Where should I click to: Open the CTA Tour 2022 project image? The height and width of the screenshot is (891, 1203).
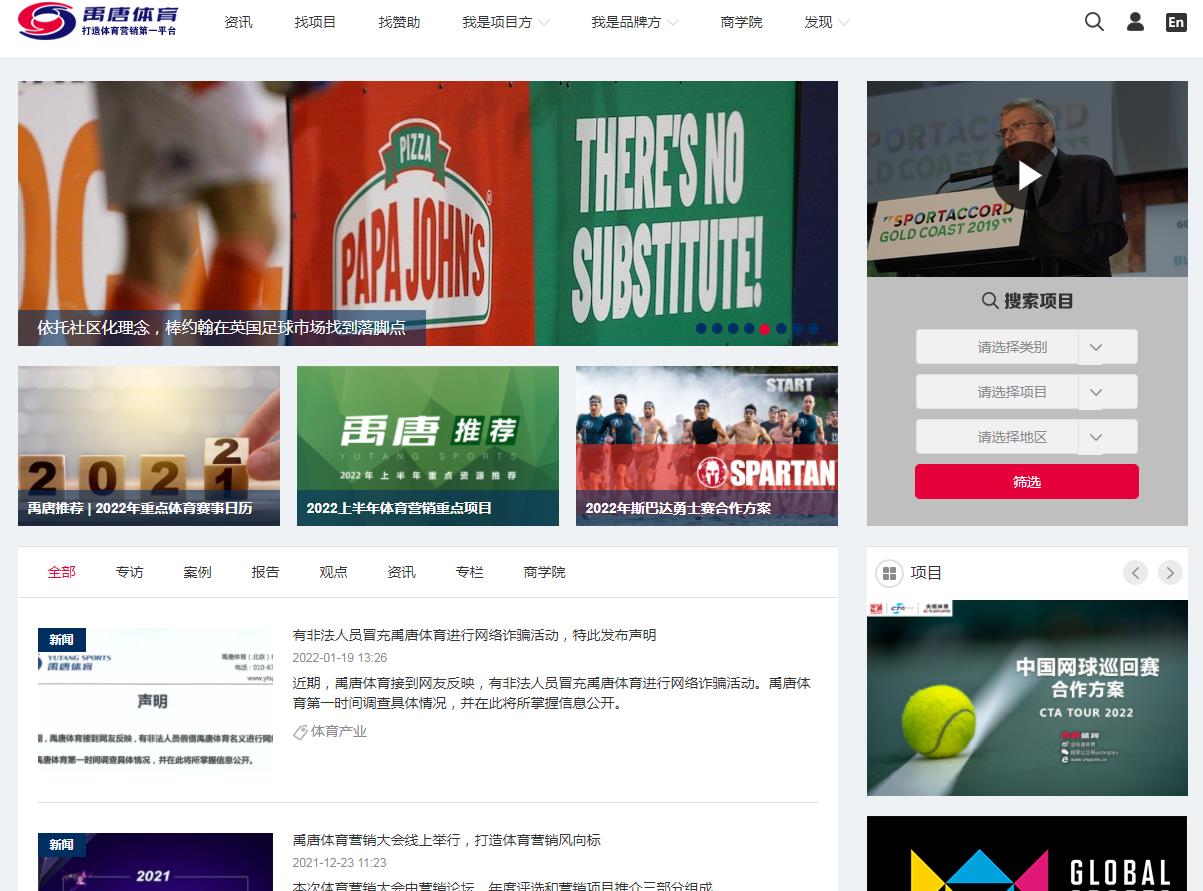[1027, 698]
